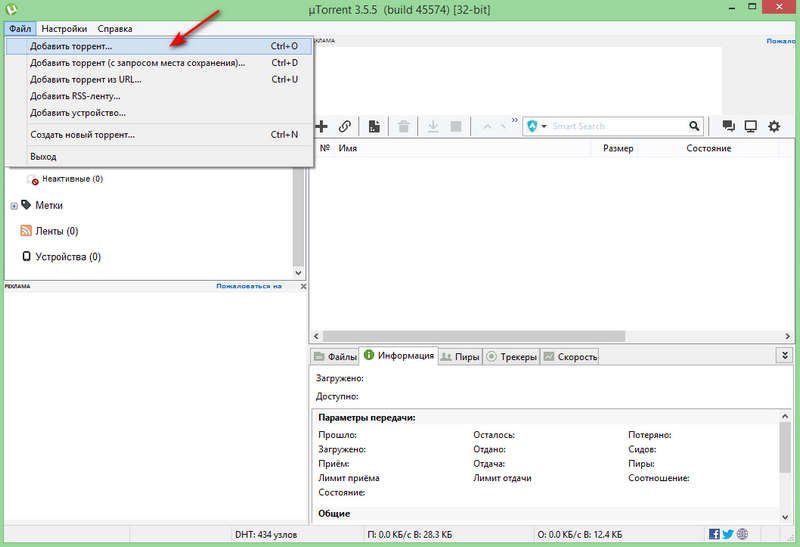The image size is (800, 547).
Task: Click the Twitter icon in status bar
Action: click(x=728, y=534)
